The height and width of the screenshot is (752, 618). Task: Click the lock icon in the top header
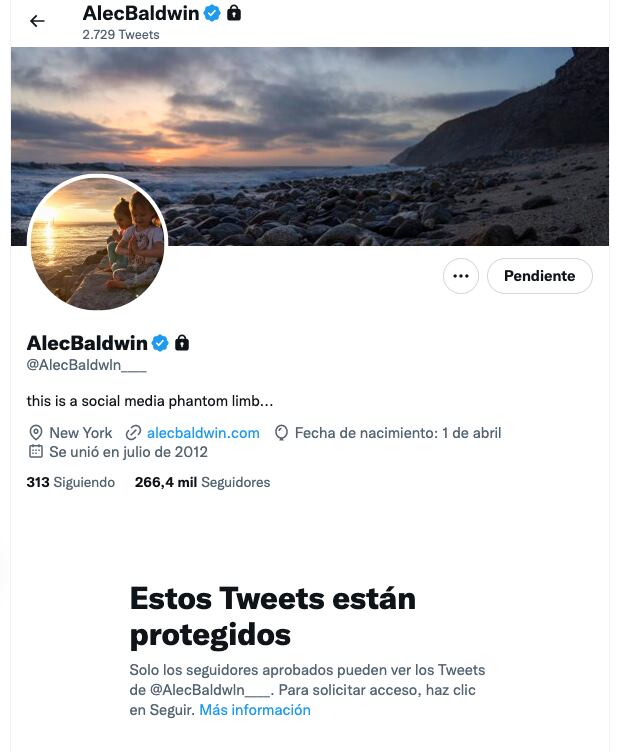point(234,12)
